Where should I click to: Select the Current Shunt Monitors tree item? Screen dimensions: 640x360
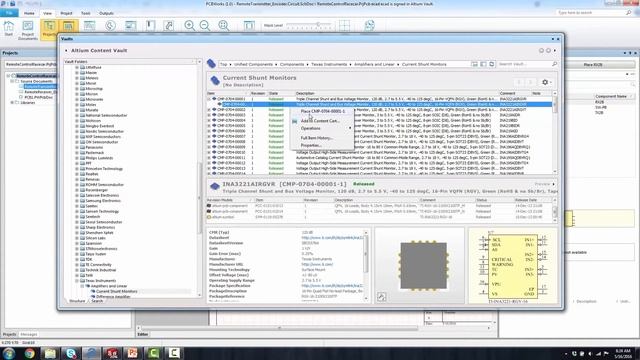[116, 291]
